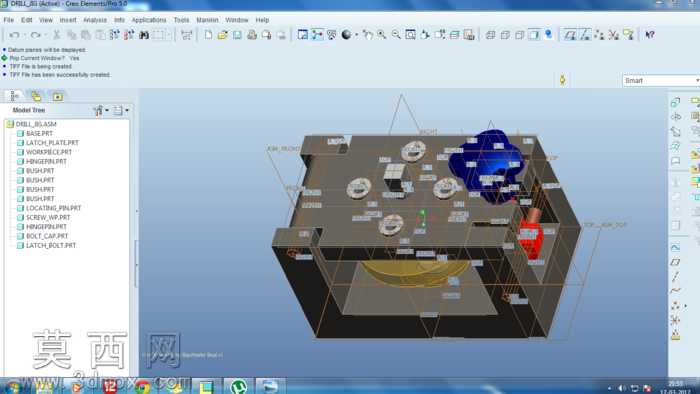Viewport: 700px width, 394px height.
Task: Click the Open file folder icon
Action: point(222,35)
